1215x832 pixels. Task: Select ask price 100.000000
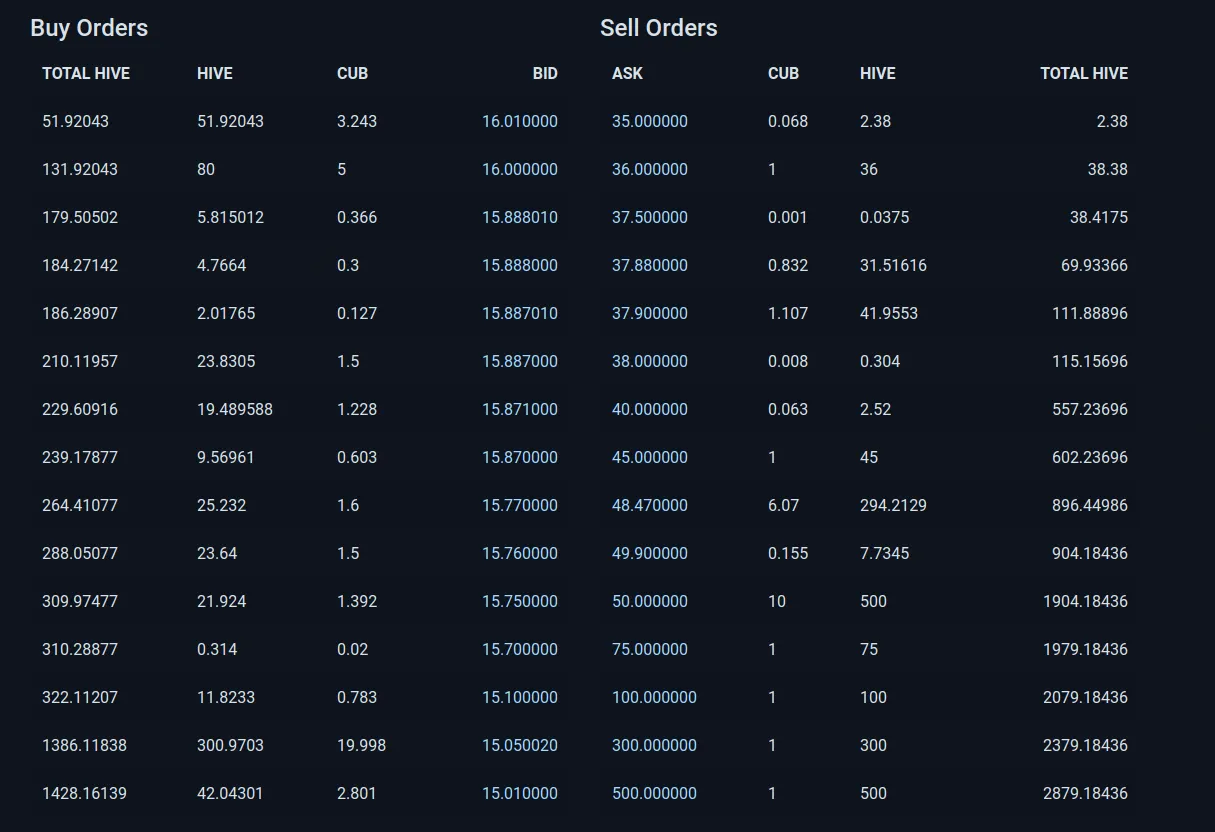pyautogui.click(x=654, y=697)
